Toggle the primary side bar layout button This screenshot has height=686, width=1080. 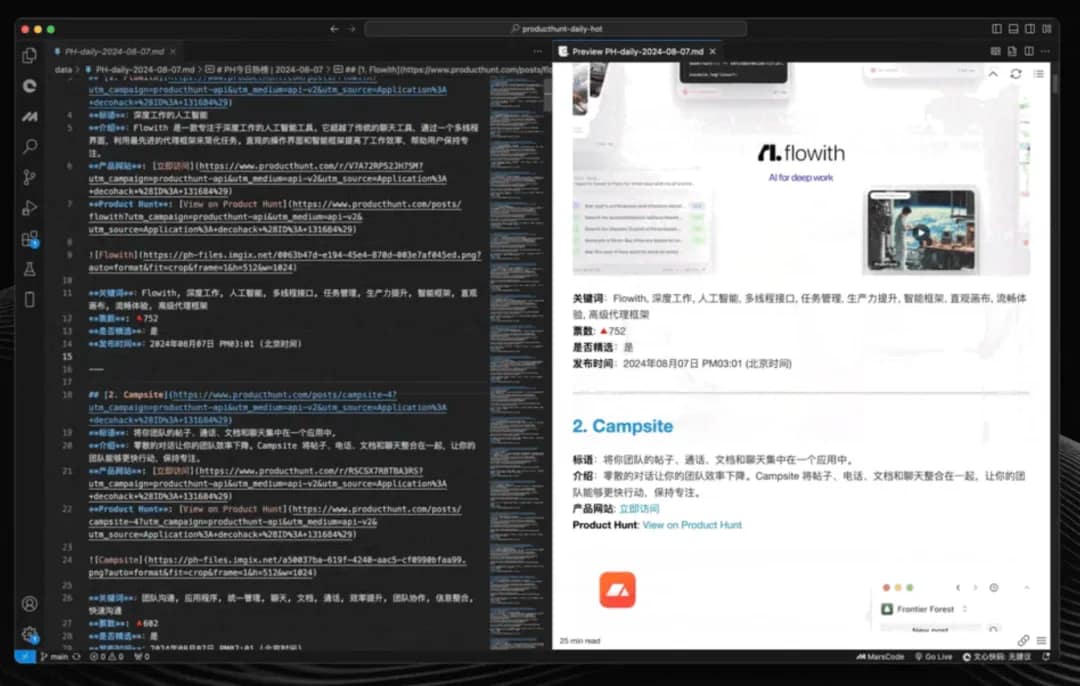coord(996,29)
